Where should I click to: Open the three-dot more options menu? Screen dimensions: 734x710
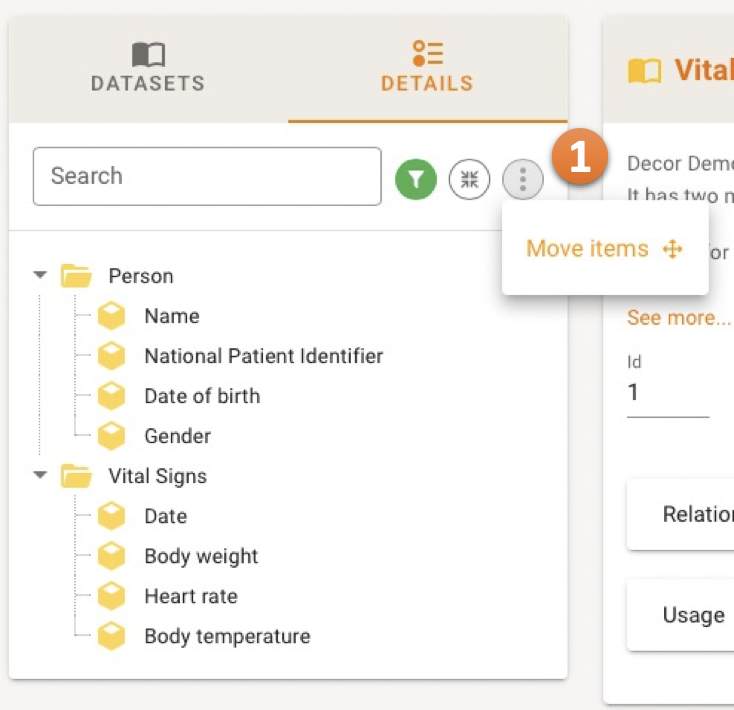point(522,180)
